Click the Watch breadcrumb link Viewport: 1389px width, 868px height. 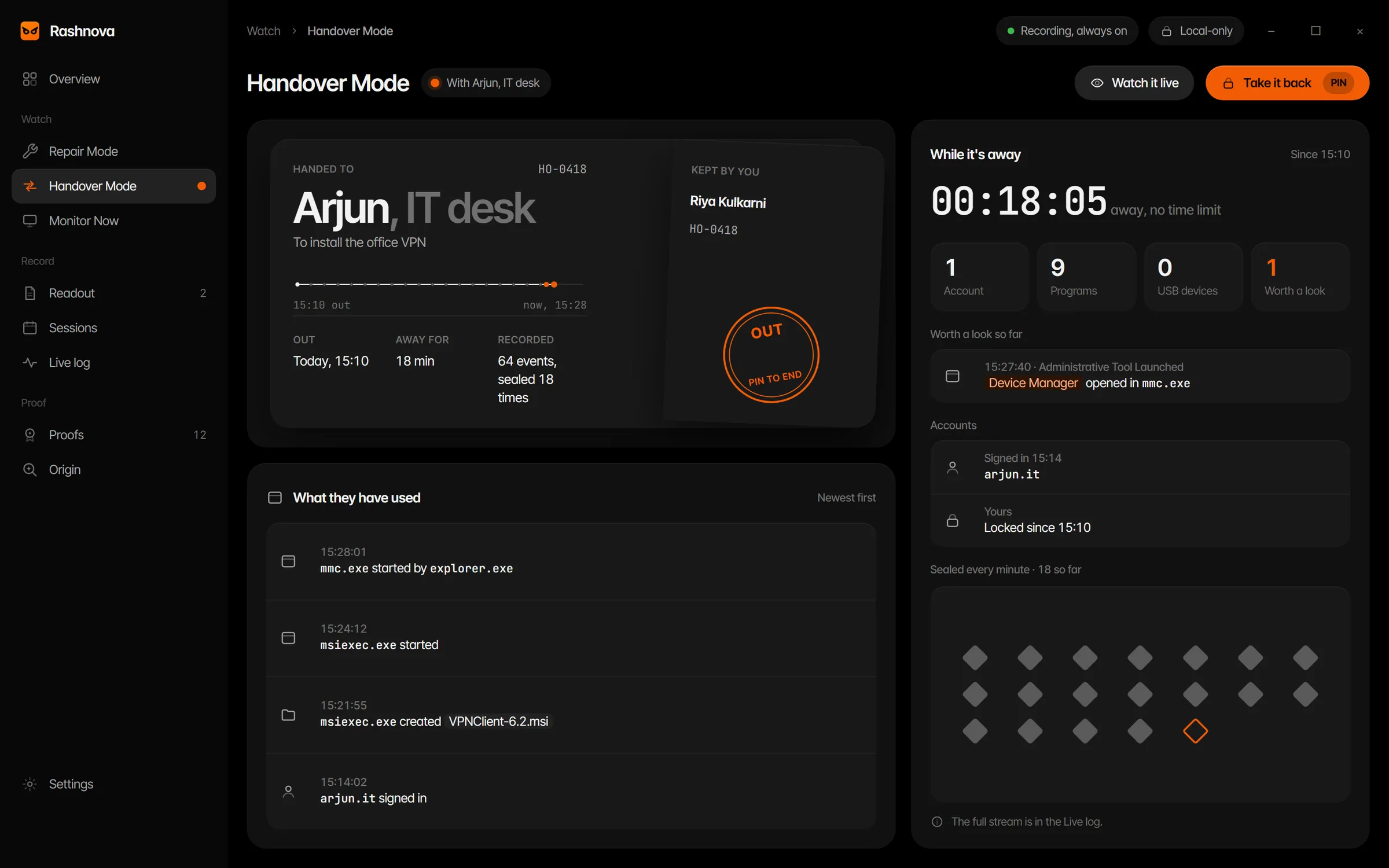point(263,31)
